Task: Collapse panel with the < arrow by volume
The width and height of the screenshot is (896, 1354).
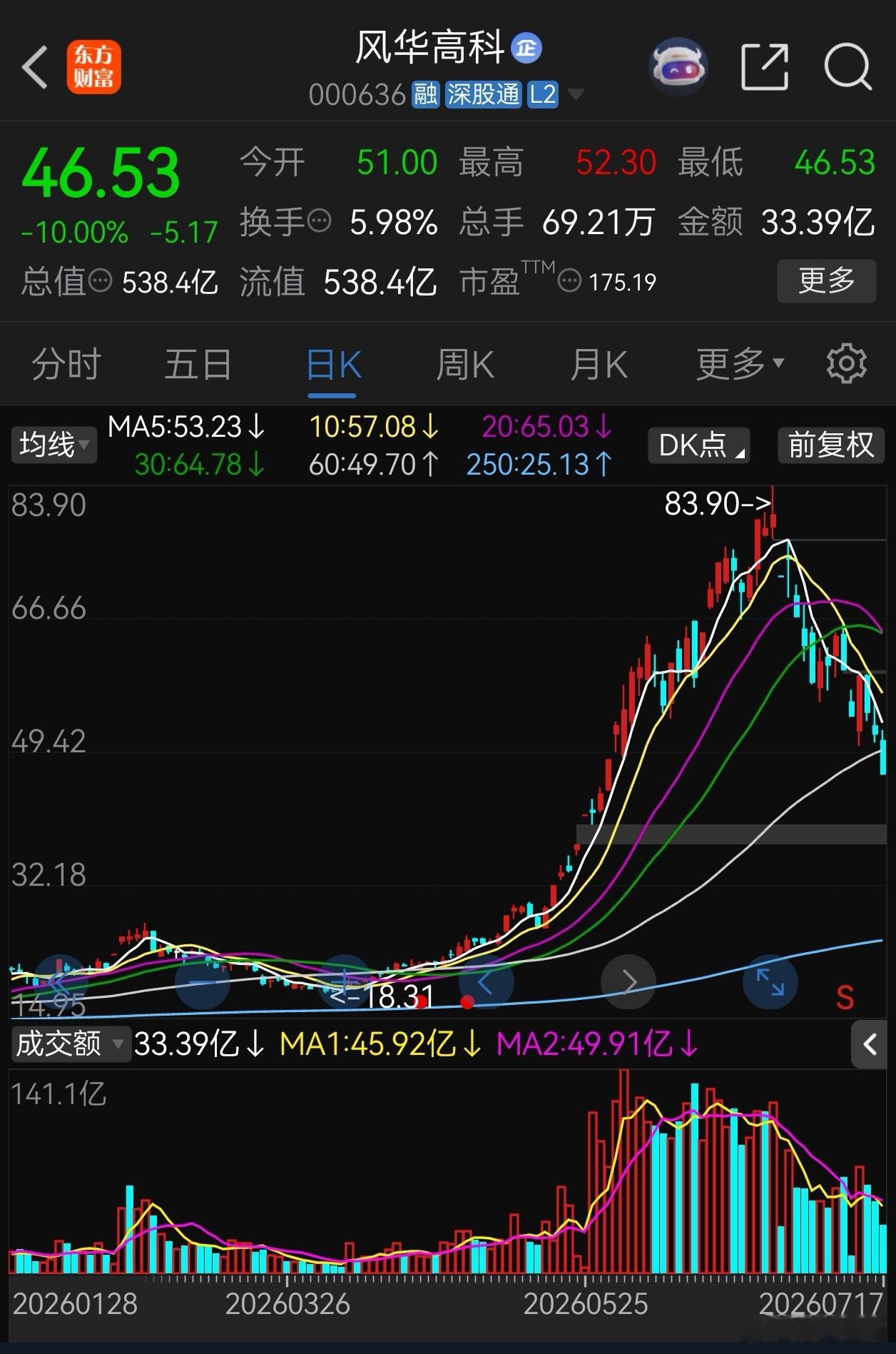Action: (x=870, y=1045)
